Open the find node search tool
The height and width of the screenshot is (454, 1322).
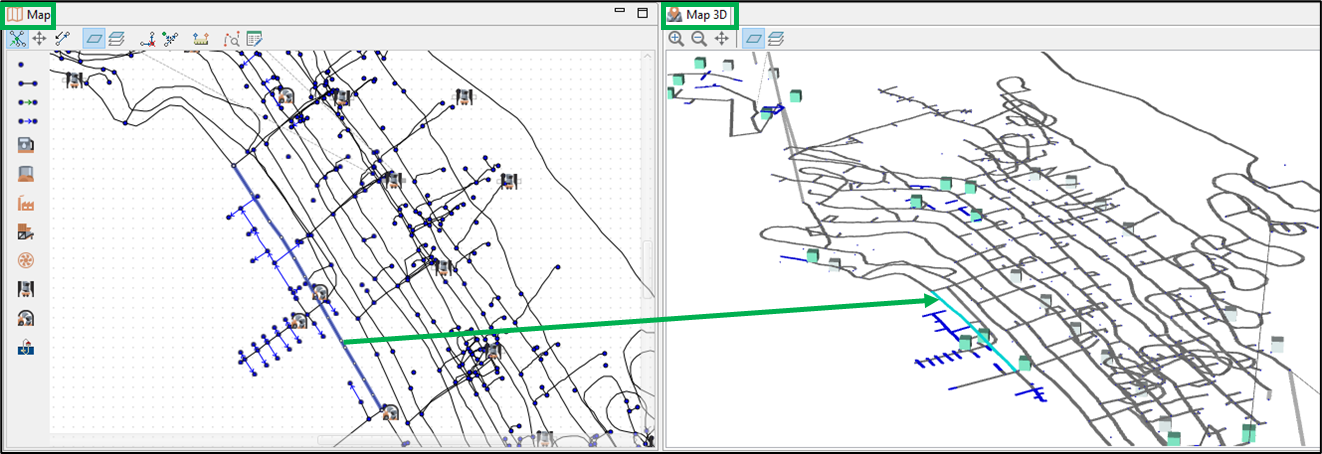[x=232, y=39]
